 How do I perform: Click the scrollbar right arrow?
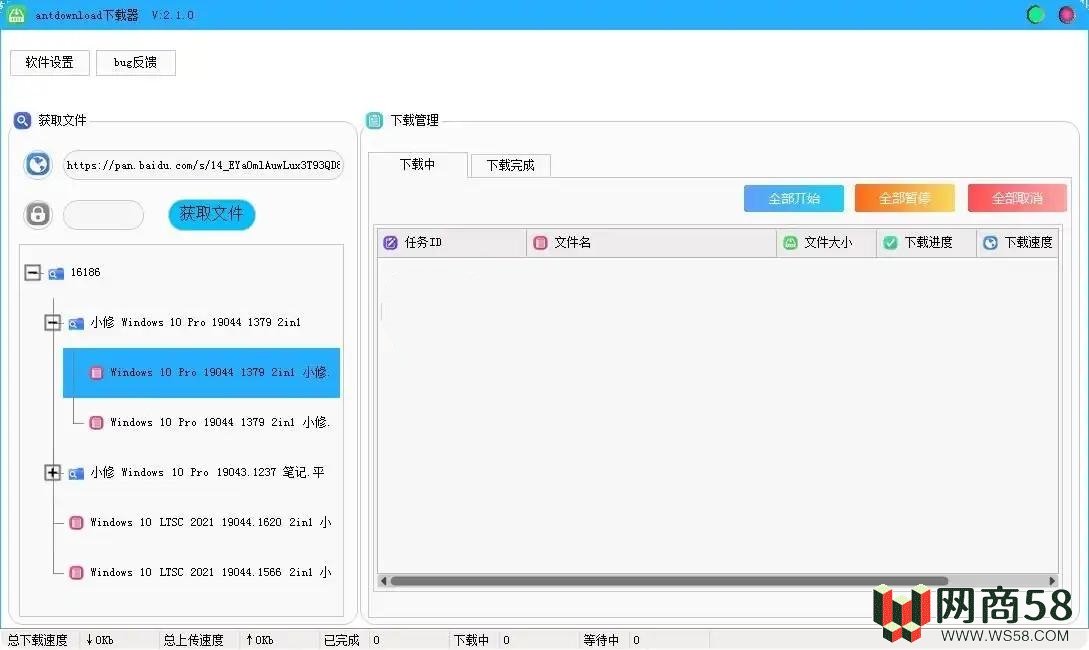tap(1052, 581)
